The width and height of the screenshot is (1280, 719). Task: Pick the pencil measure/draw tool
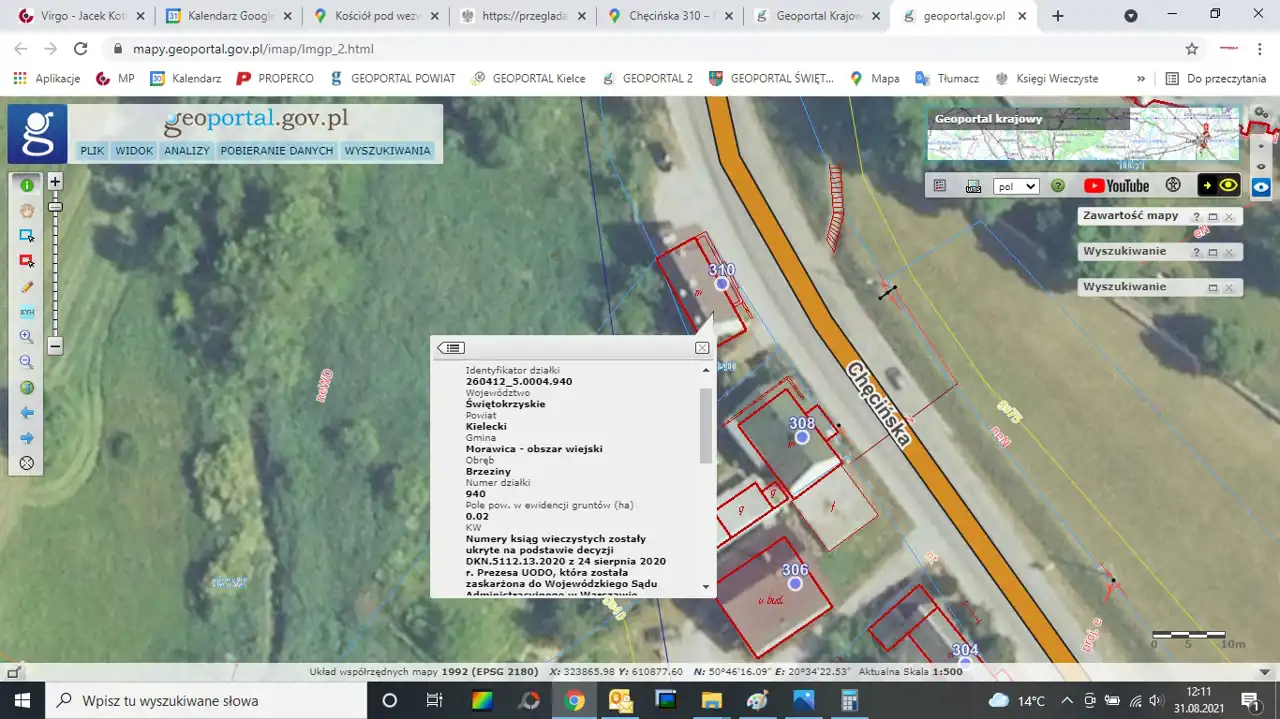coord(27,286)
